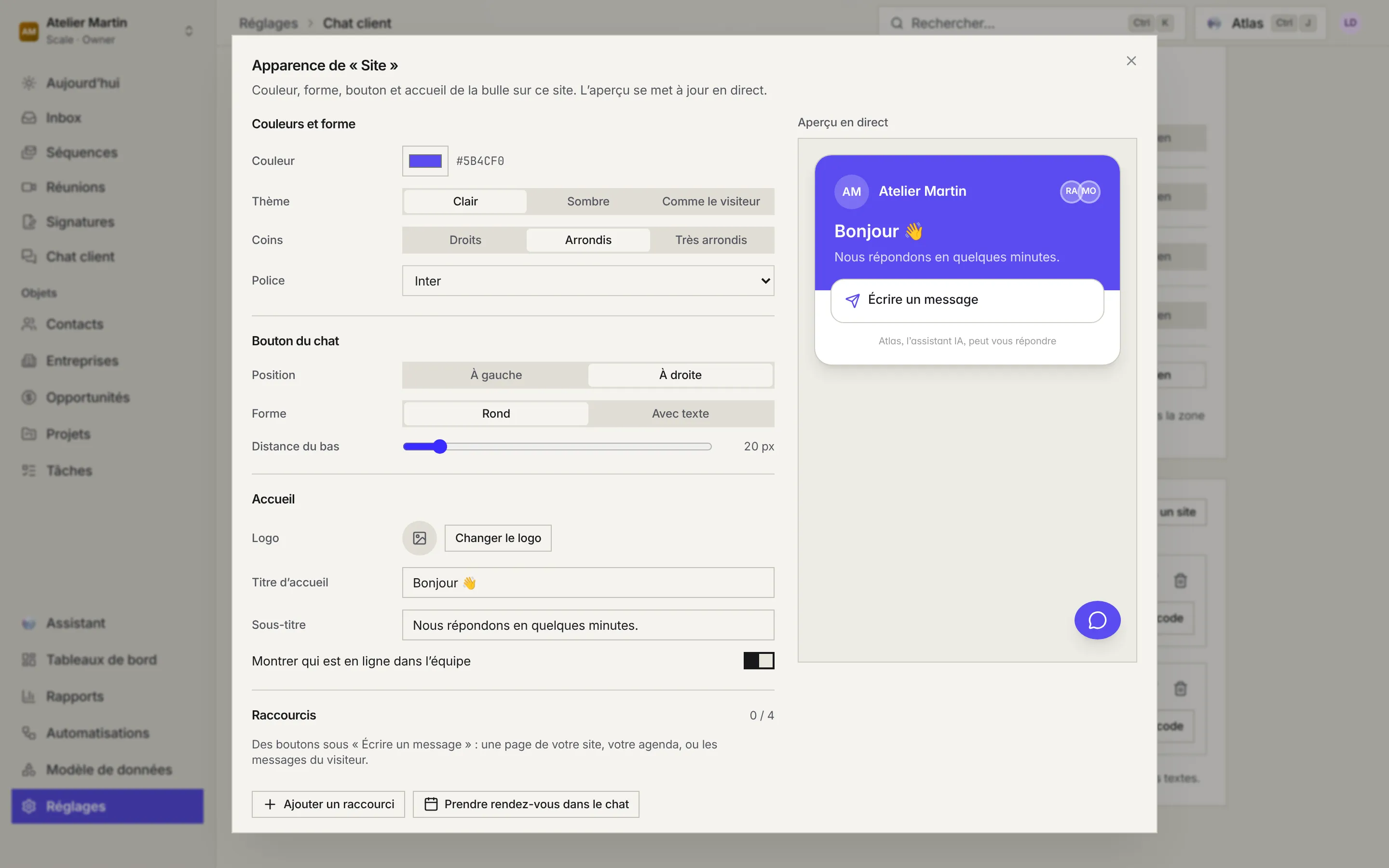Toggle Montrer qui est en ligne switch

point(758,661)
